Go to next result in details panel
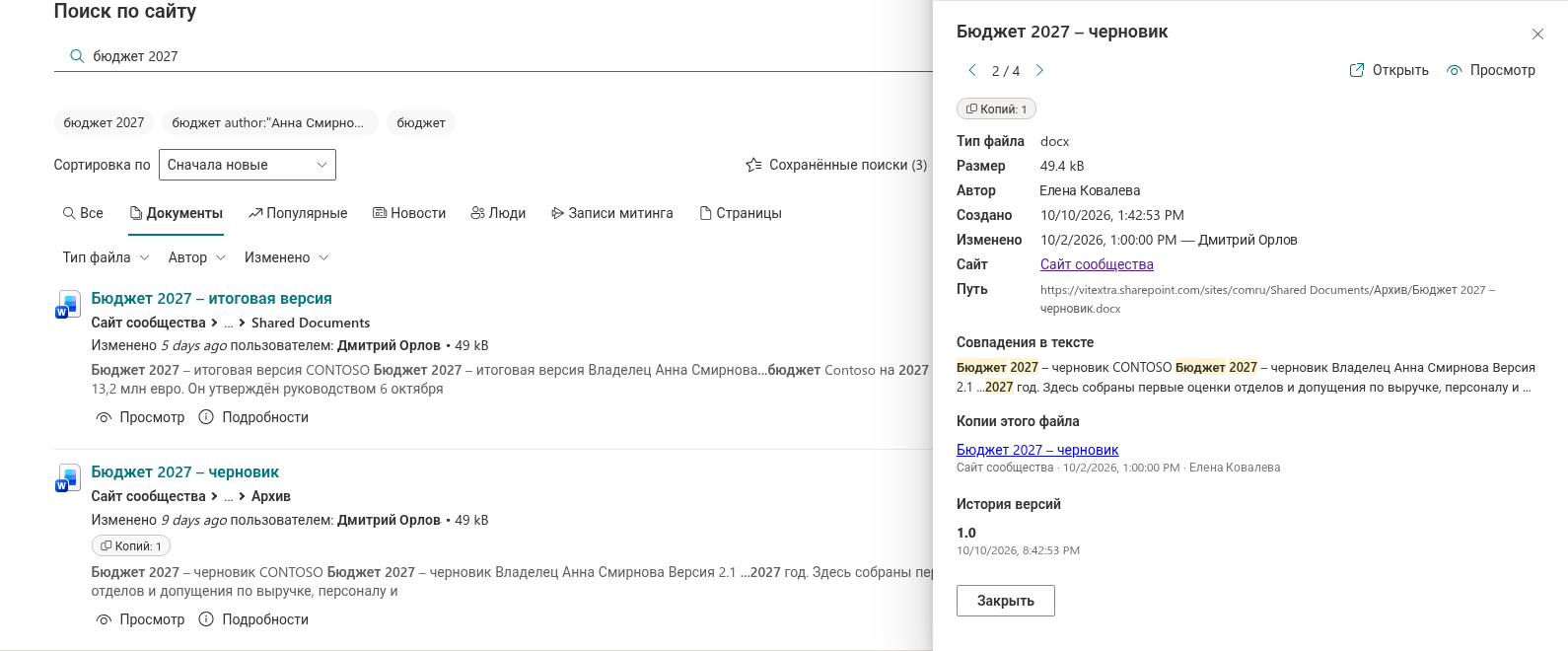Viewport: 1568px width, 651px height. (x=1039, y=70)
